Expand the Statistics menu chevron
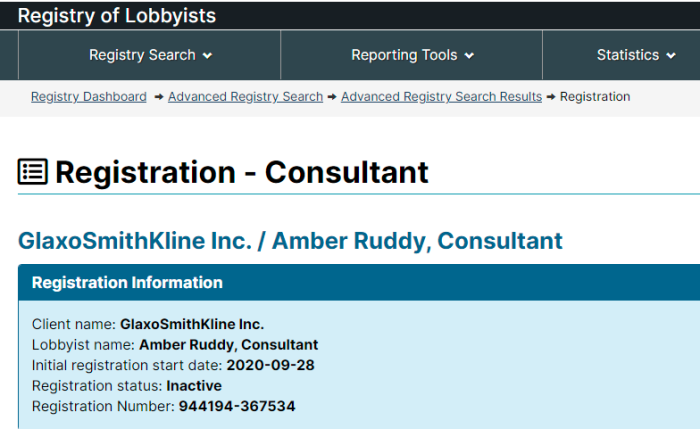 [671, 56]
